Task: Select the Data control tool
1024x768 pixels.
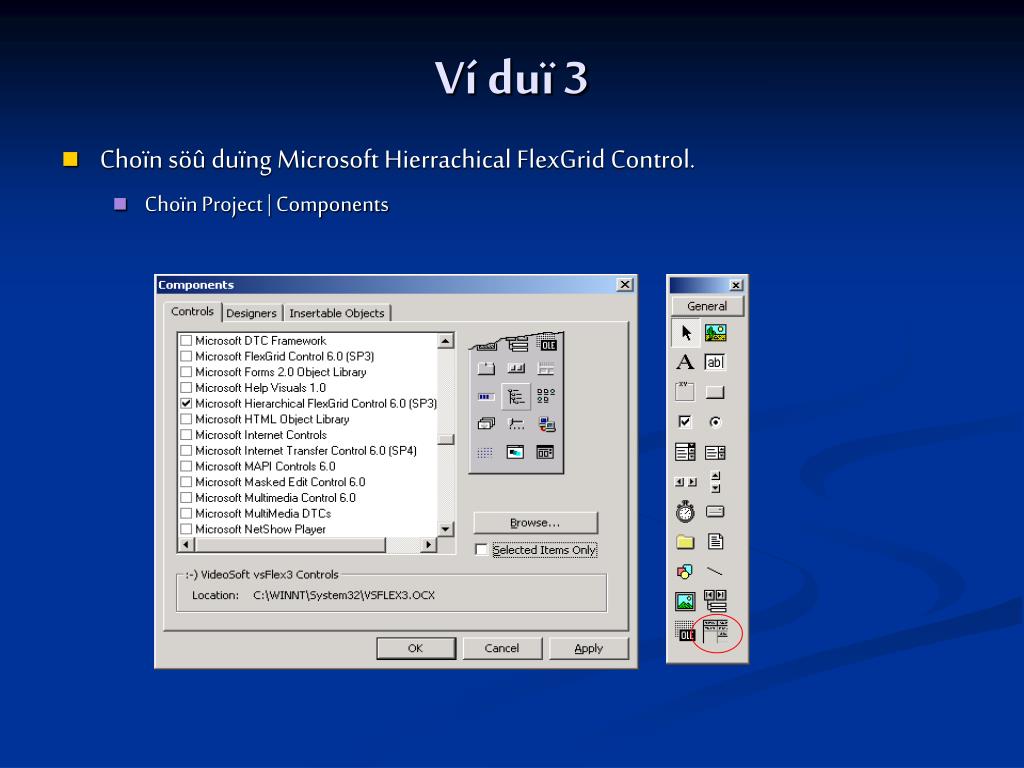Action: click(x=715, y=601)
